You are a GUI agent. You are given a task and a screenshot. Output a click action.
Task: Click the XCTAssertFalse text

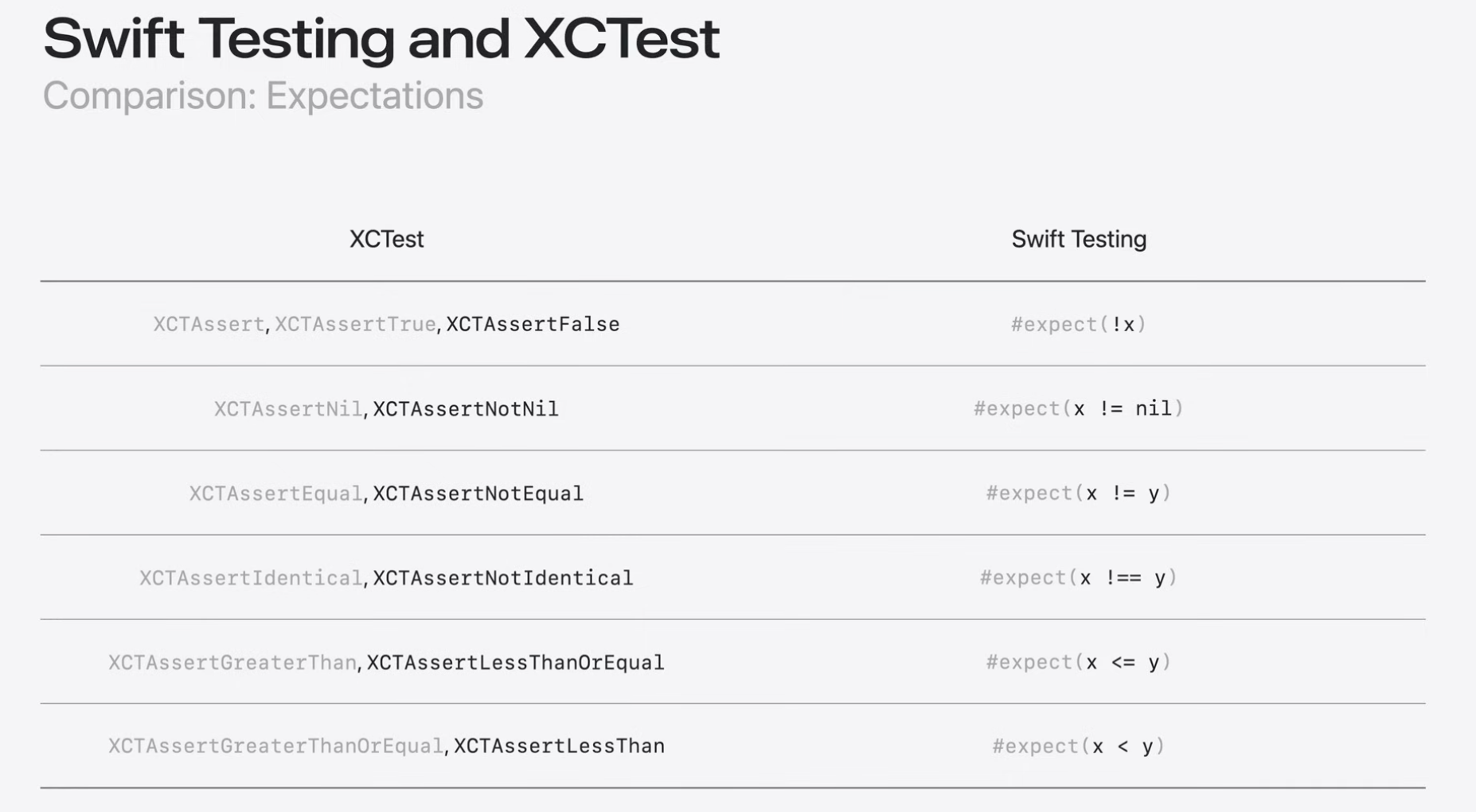point(533,324)
